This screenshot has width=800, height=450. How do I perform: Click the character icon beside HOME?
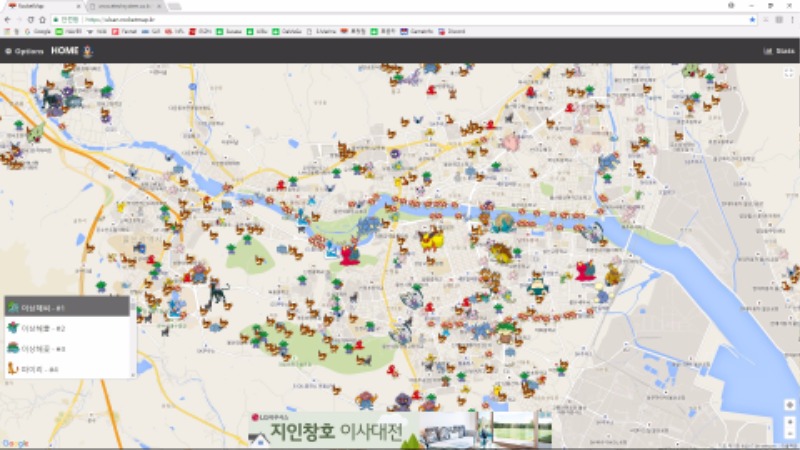pos(88,51)
